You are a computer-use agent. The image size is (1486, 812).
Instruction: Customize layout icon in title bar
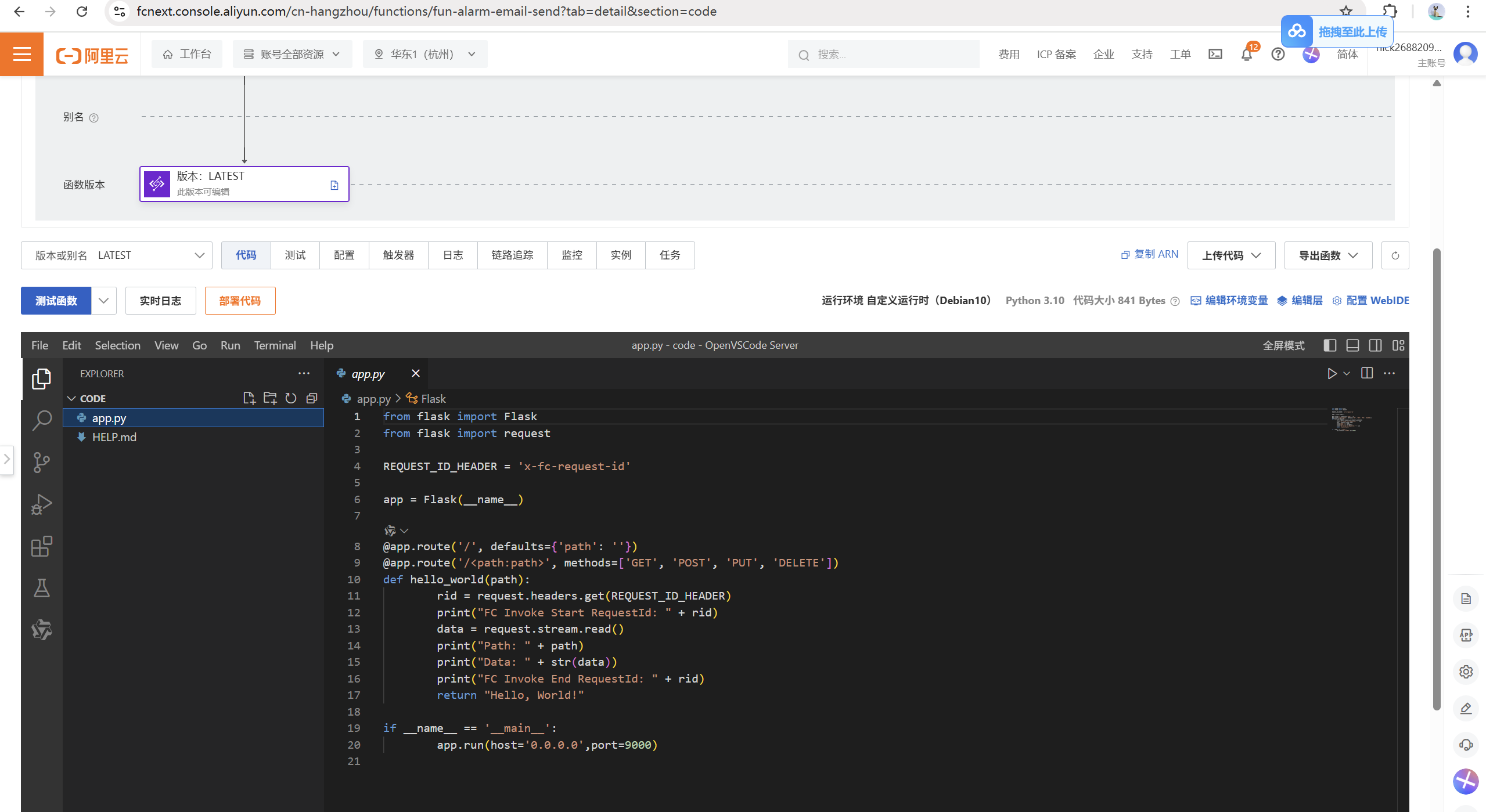(1398, 345)
